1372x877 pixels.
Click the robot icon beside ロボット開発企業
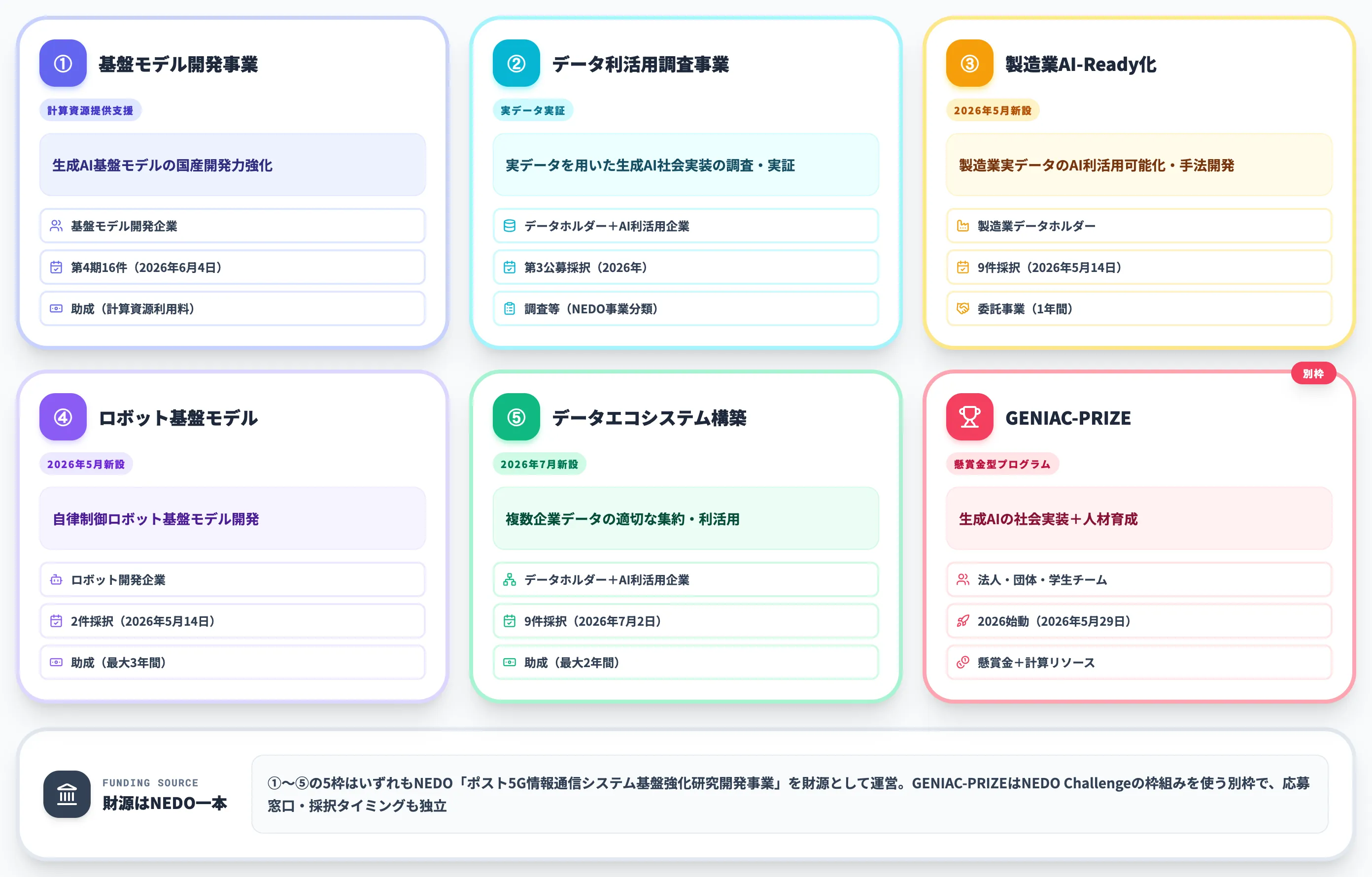click(56, 580)
